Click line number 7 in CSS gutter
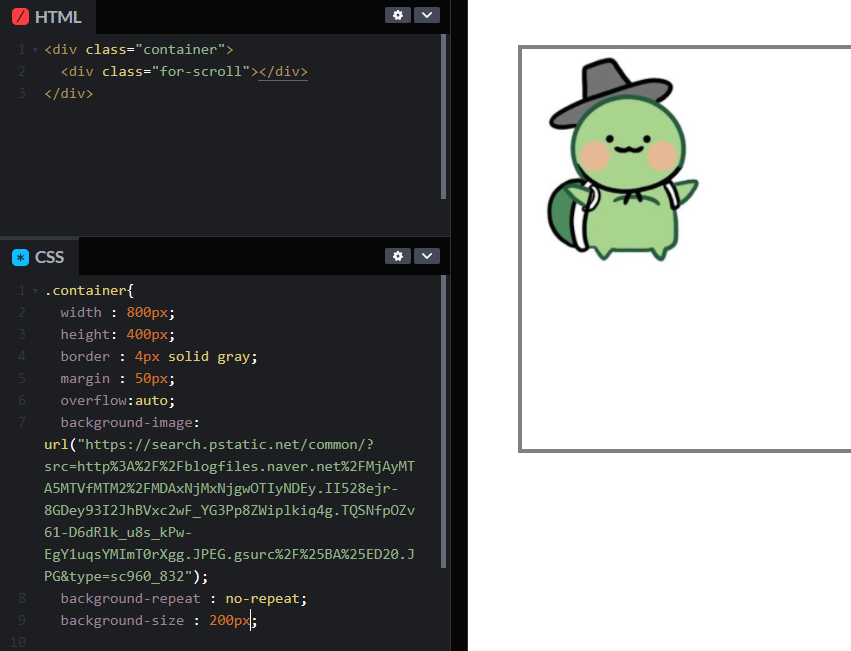Image resolution: width=851 pixels, height=651 pixels. (x=22, y=422)
